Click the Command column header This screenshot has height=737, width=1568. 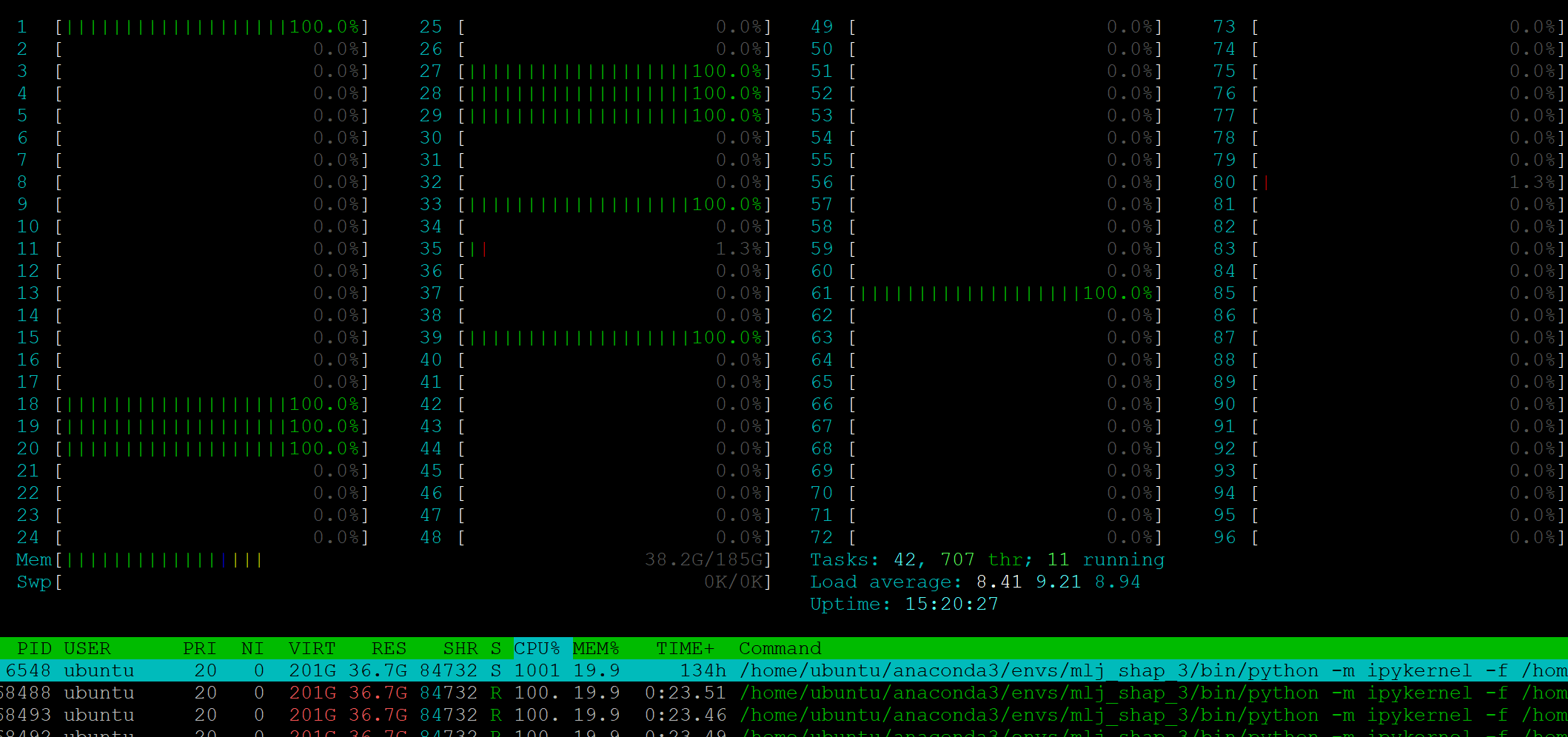[x=780, y=648]
